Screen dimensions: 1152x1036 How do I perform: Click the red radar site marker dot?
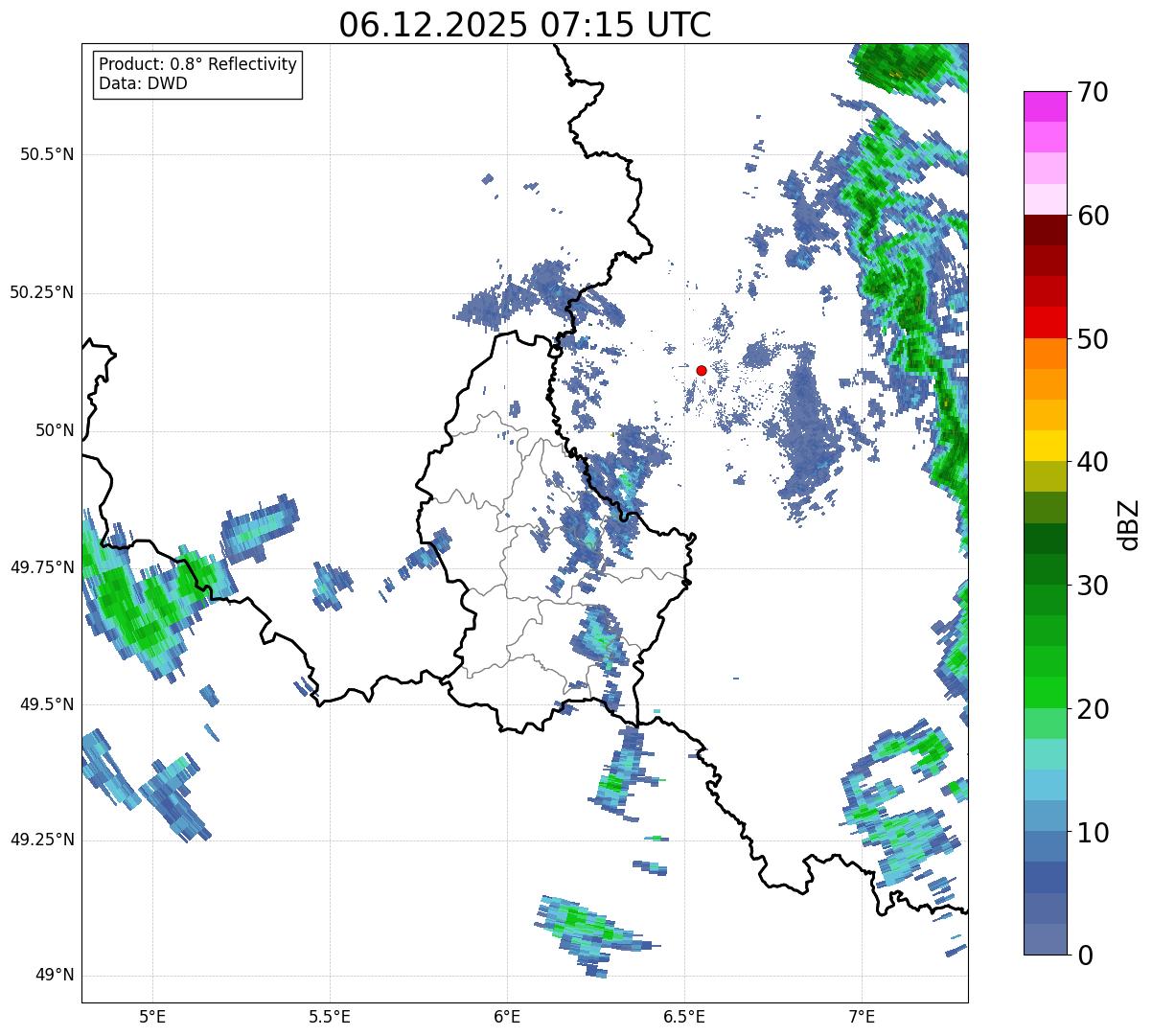click(x=702, y=370)
